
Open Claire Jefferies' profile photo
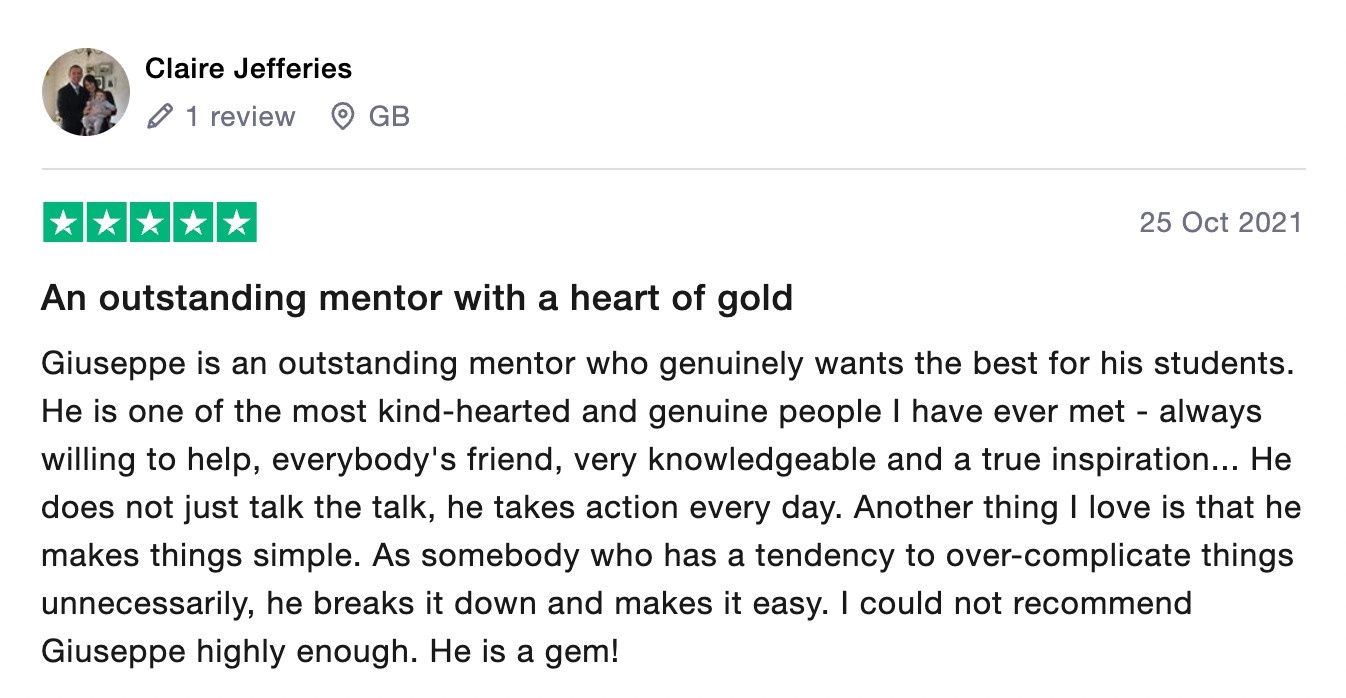[86, 92]
